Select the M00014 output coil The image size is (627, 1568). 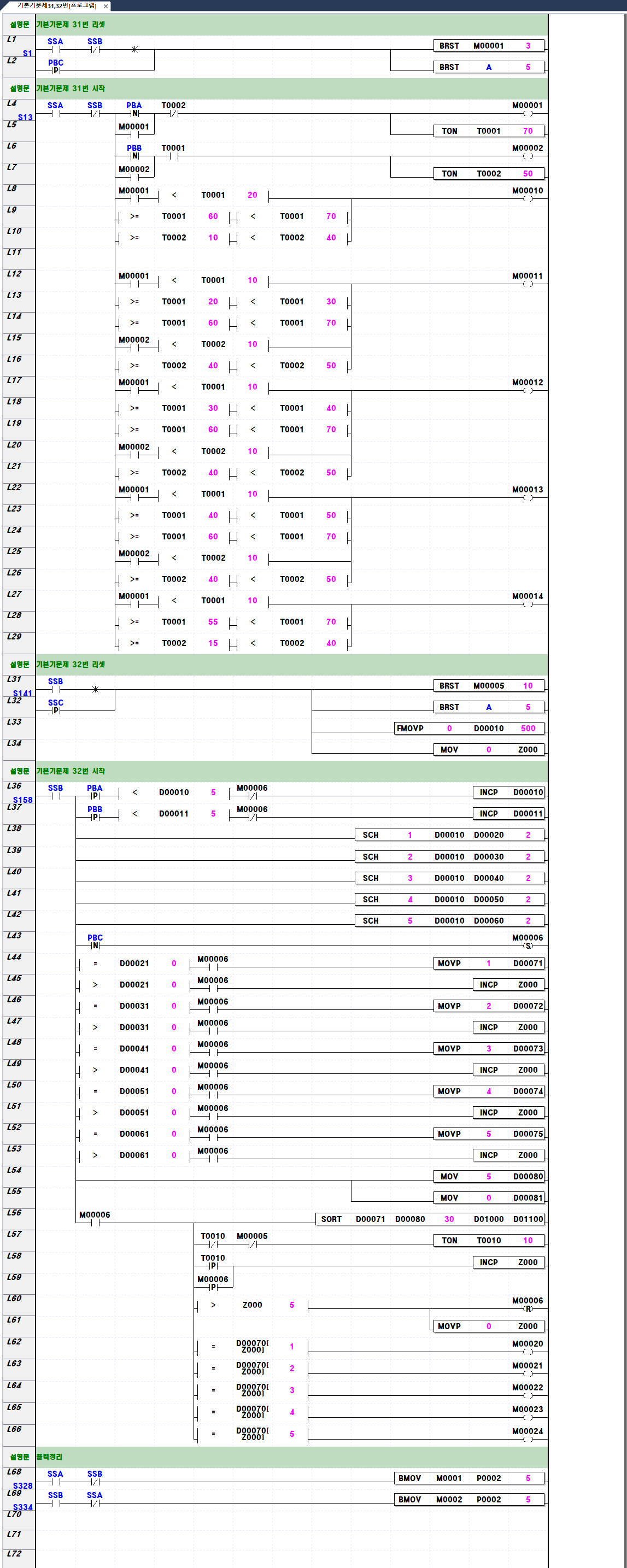point(527,604)
